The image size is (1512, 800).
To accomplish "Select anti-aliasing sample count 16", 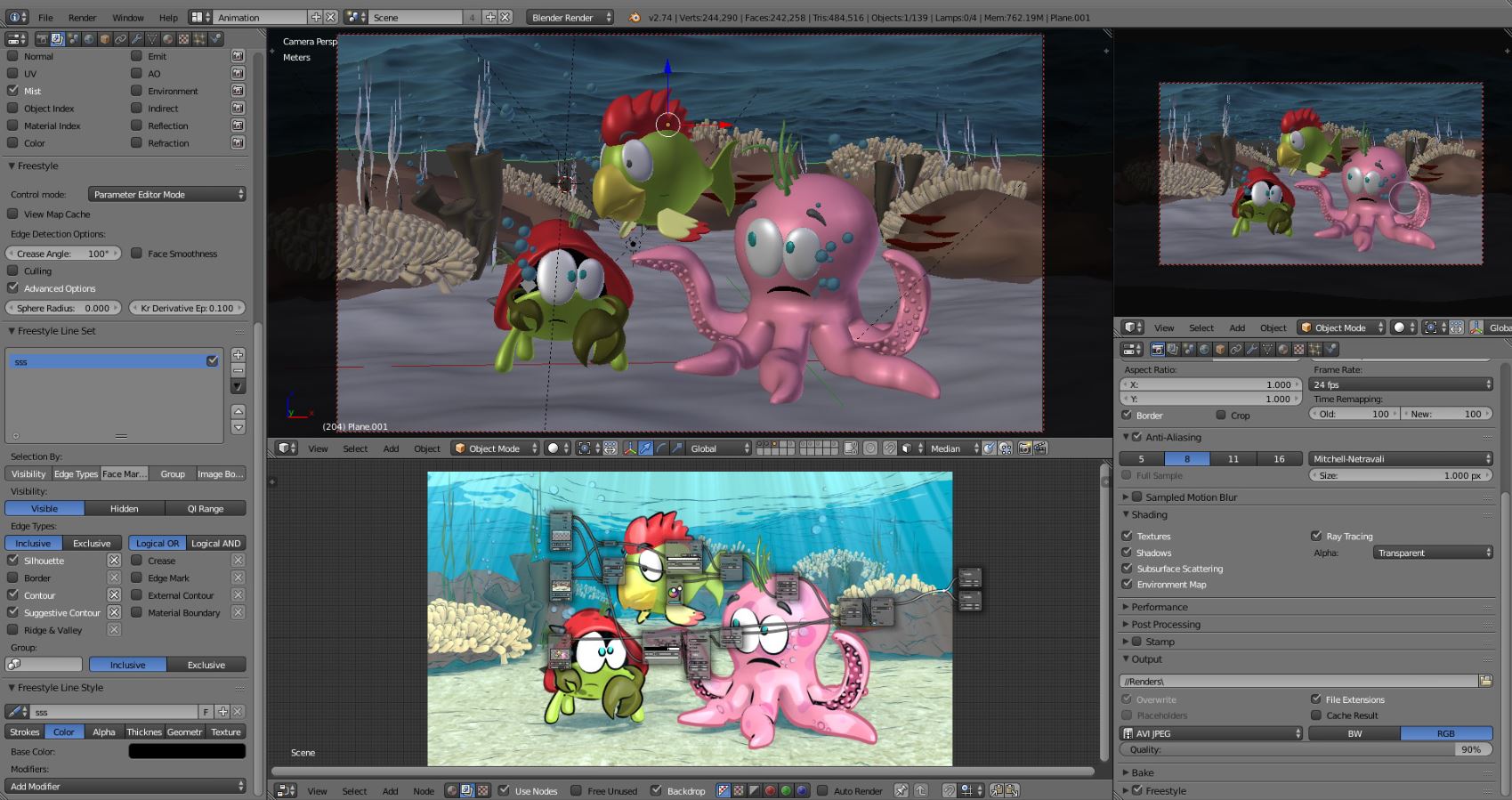I will [1279, 459].
